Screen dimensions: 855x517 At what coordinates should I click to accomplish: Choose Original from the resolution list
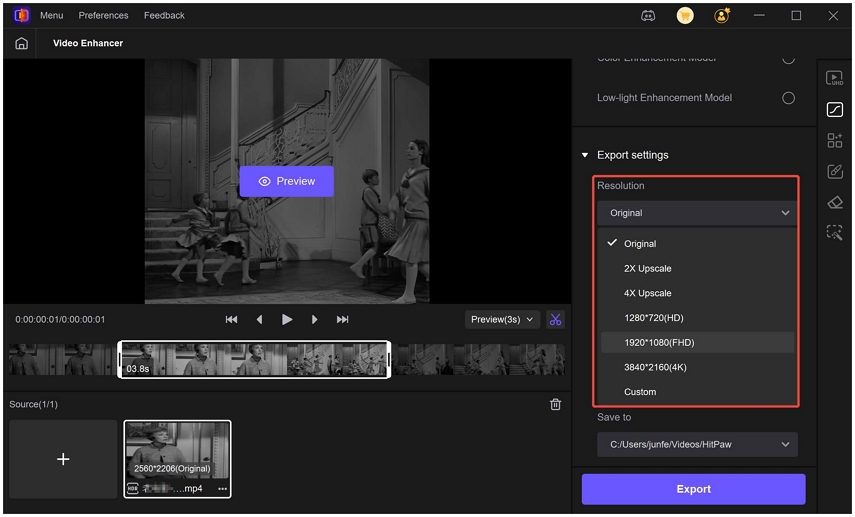(x=697, y=244)
